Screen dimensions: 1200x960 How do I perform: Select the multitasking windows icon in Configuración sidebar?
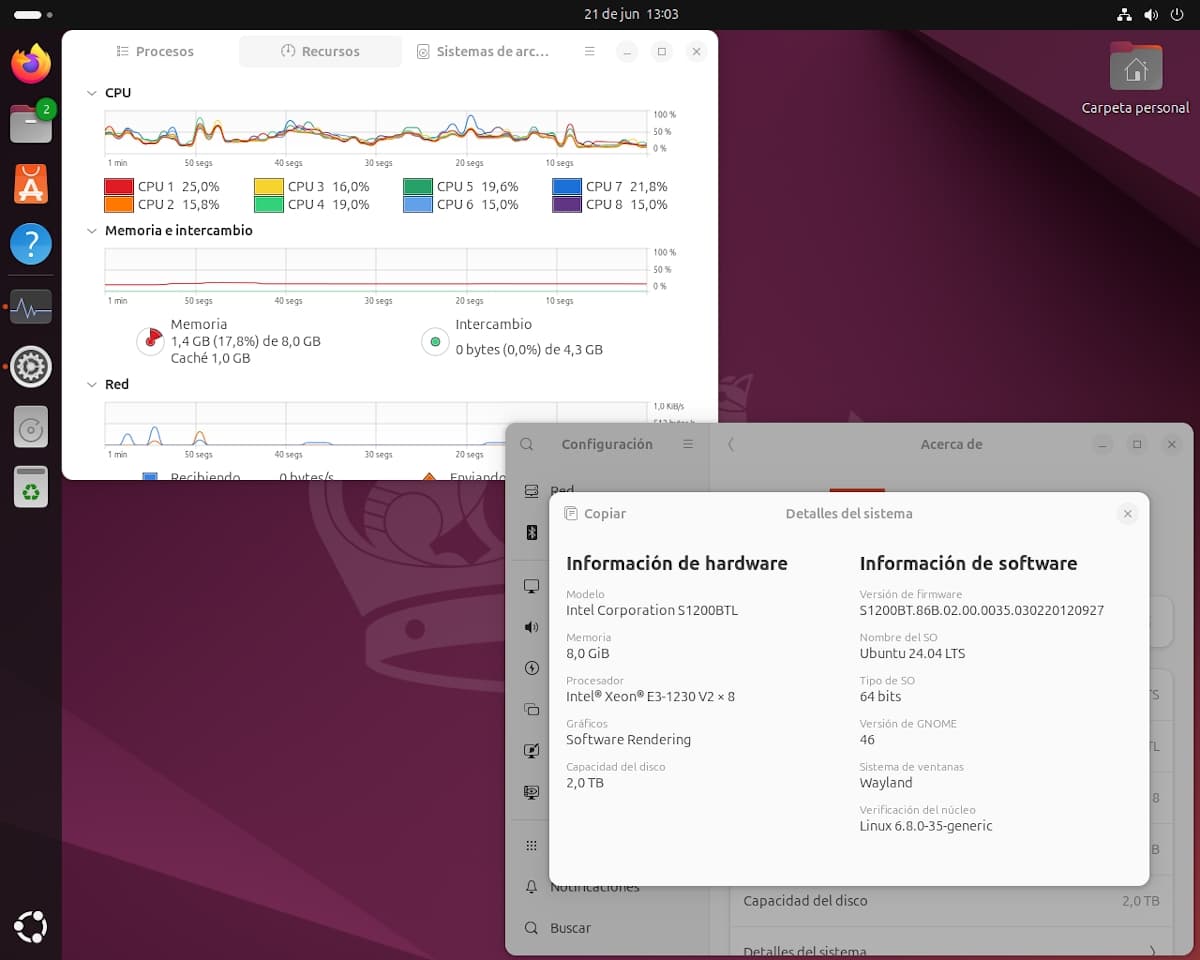click(532, 709)
